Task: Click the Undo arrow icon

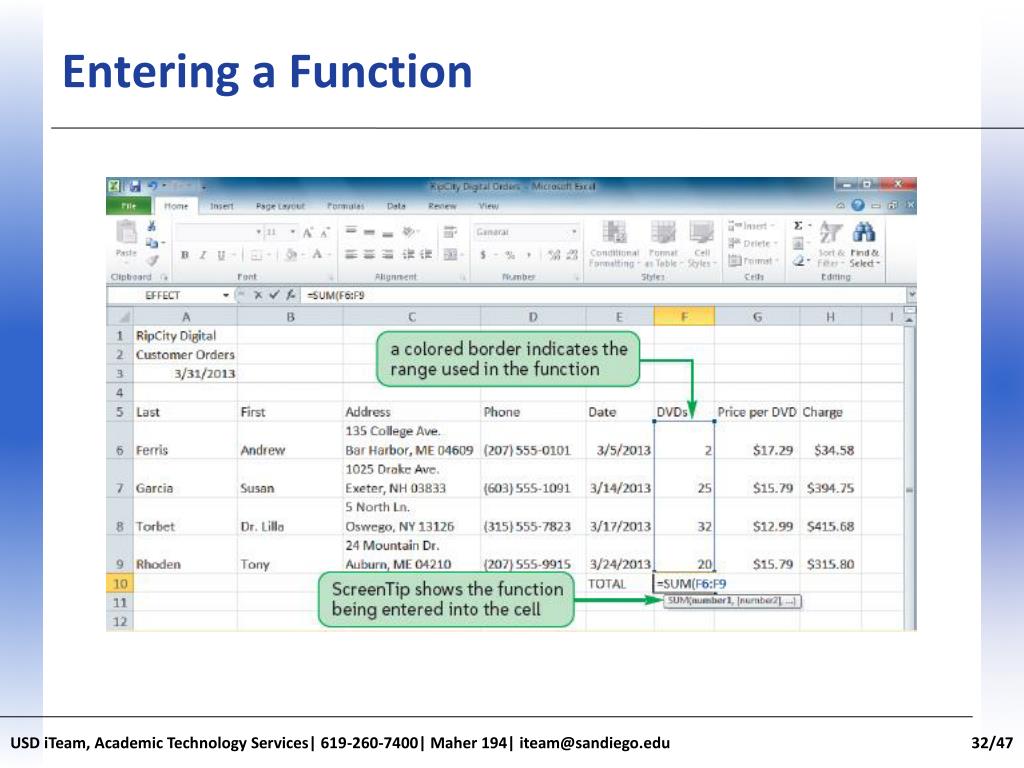Action: tap(152, 186)
